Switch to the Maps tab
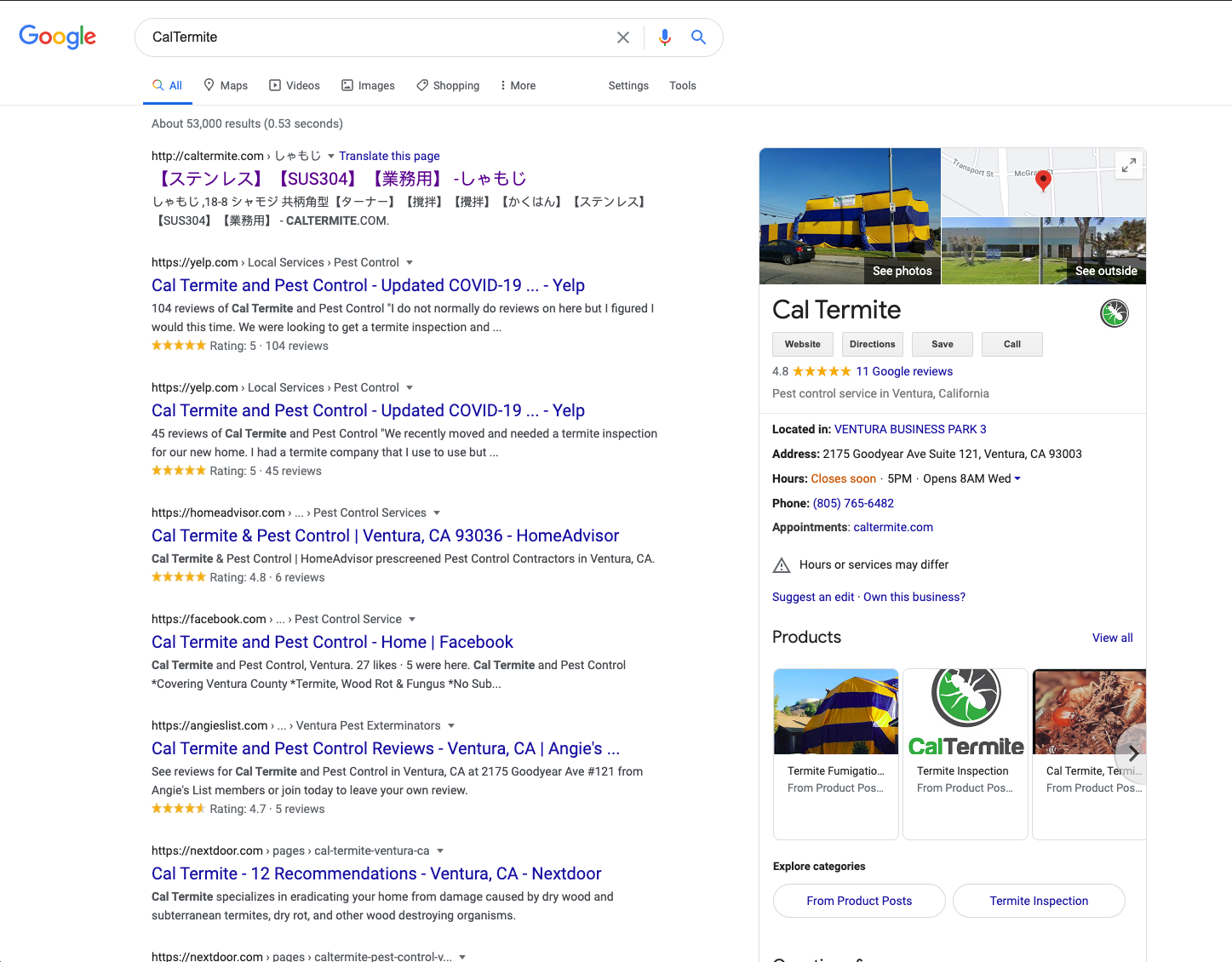1232x962 pixels. pyautogui.click(x=226, y=85)
